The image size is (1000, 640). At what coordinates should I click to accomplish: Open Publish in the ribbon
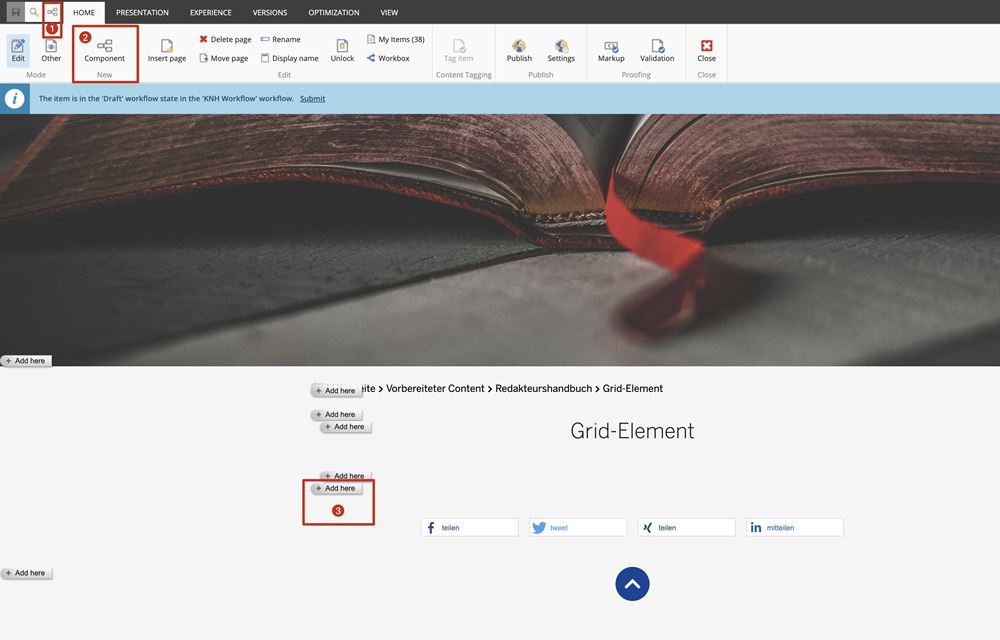click(x=519, y=50)
